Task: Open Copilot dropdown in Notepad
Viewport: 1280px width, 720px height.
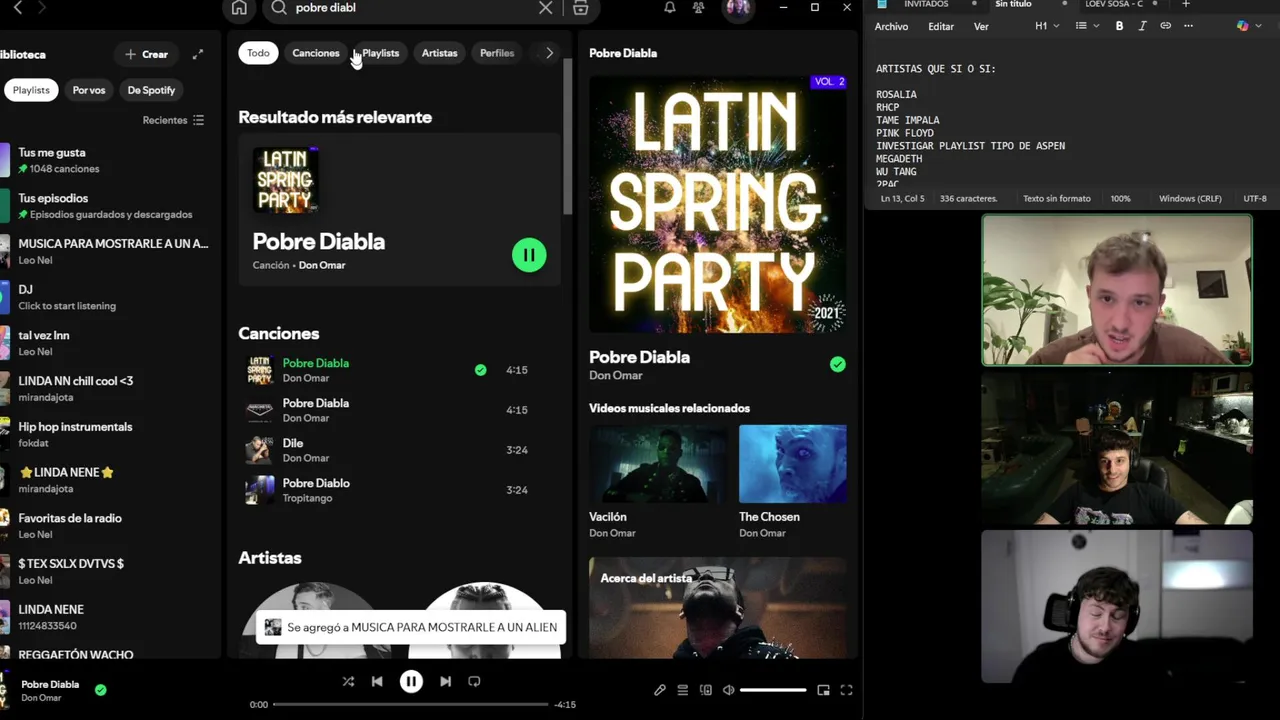Action: click(x=1247, y=26)
